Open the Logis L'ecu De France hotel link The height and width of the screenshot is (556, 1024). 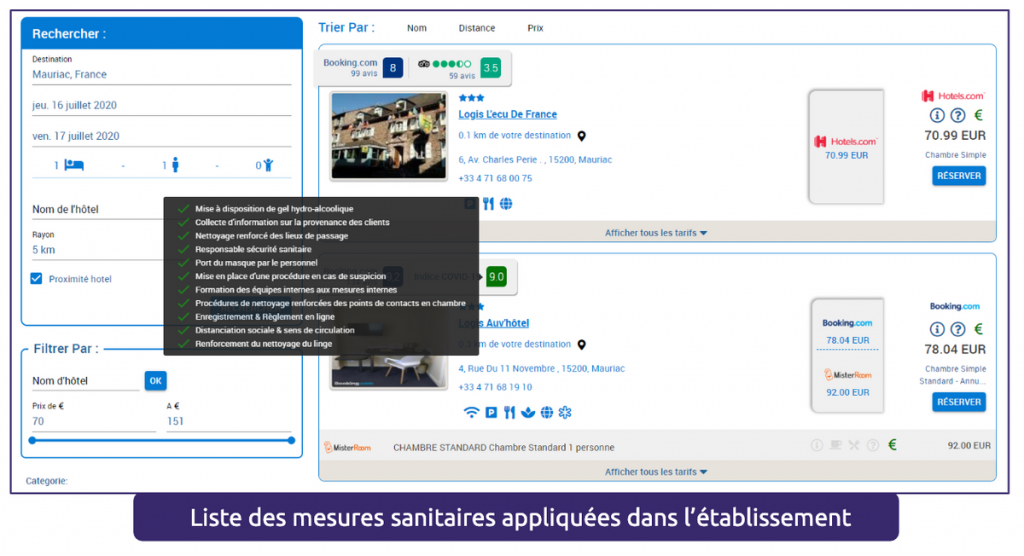pos(507,114)
